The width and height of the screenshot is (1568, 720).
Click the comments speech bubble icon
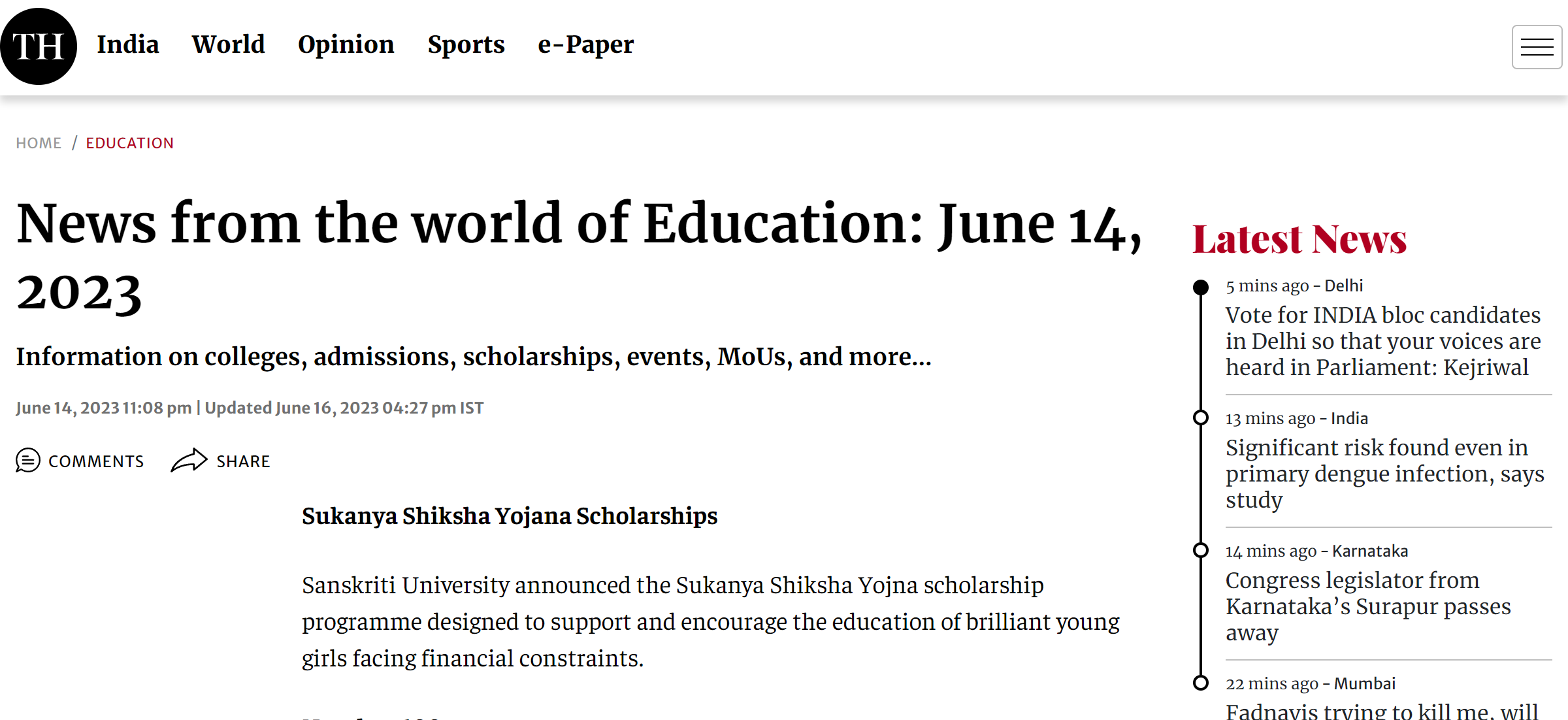coord(28,461)
